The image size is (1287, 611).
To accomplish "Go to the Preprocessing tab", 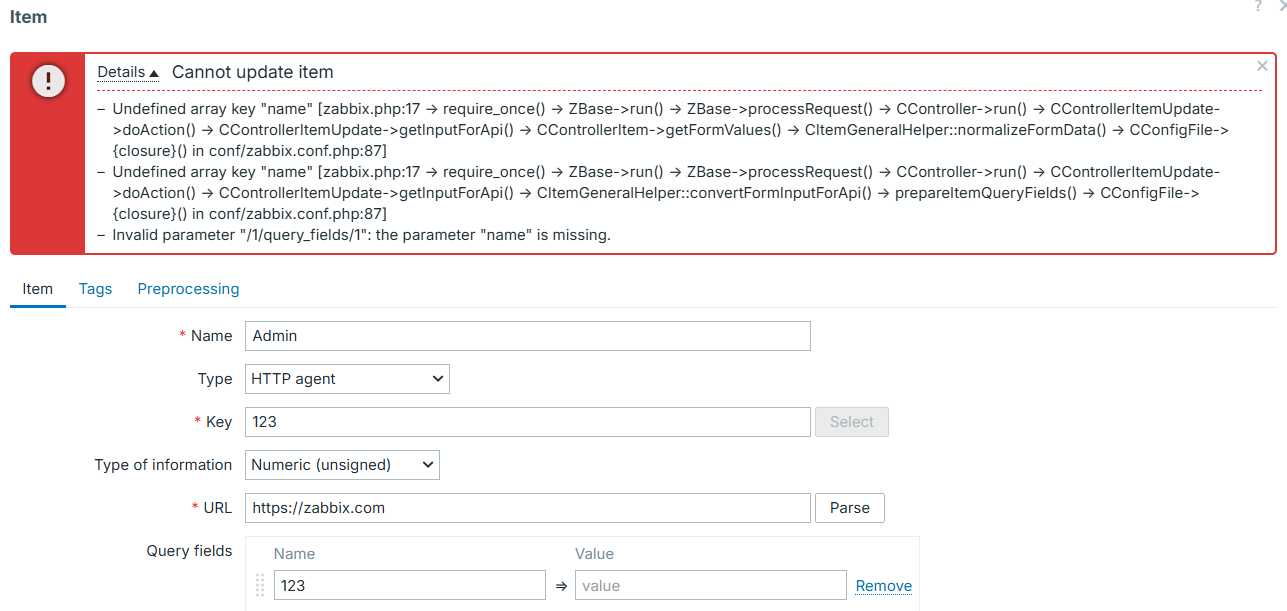I will point(188,289).
